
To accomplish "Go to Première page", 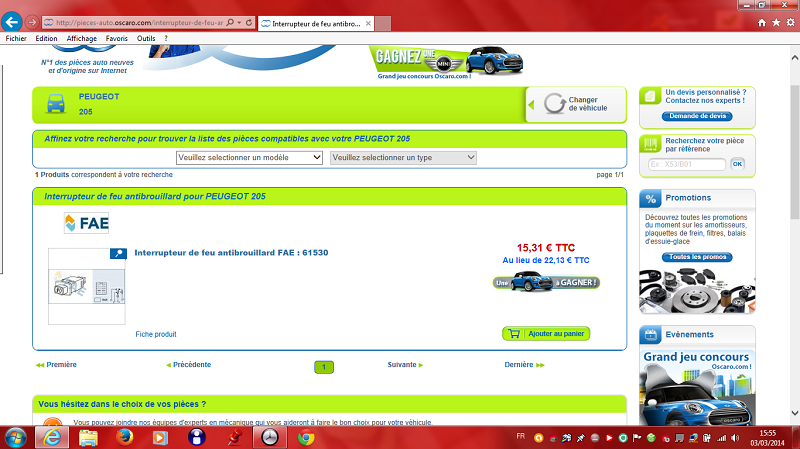I will 56,365.
